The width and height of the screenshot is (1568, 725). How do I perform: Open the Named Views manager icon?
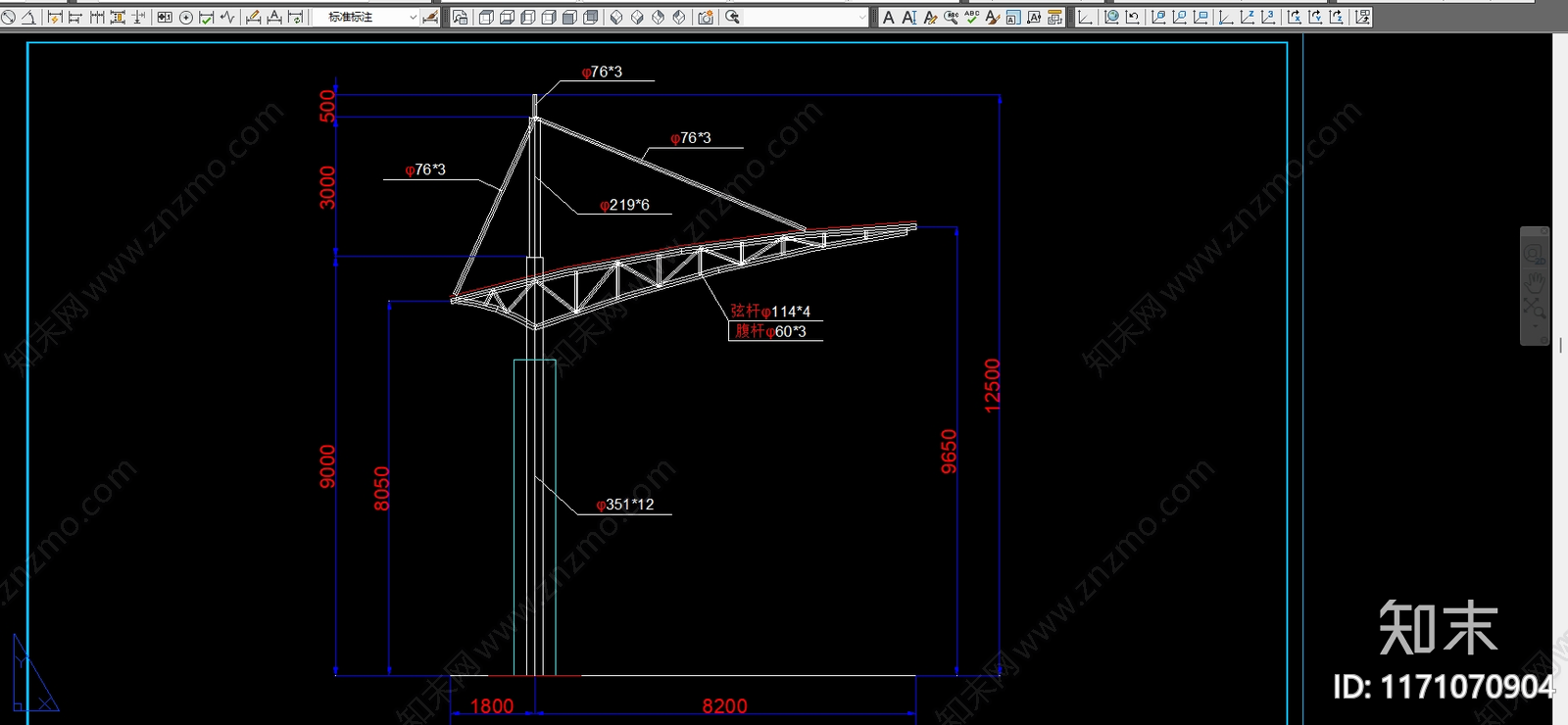[x=460, y=17]
